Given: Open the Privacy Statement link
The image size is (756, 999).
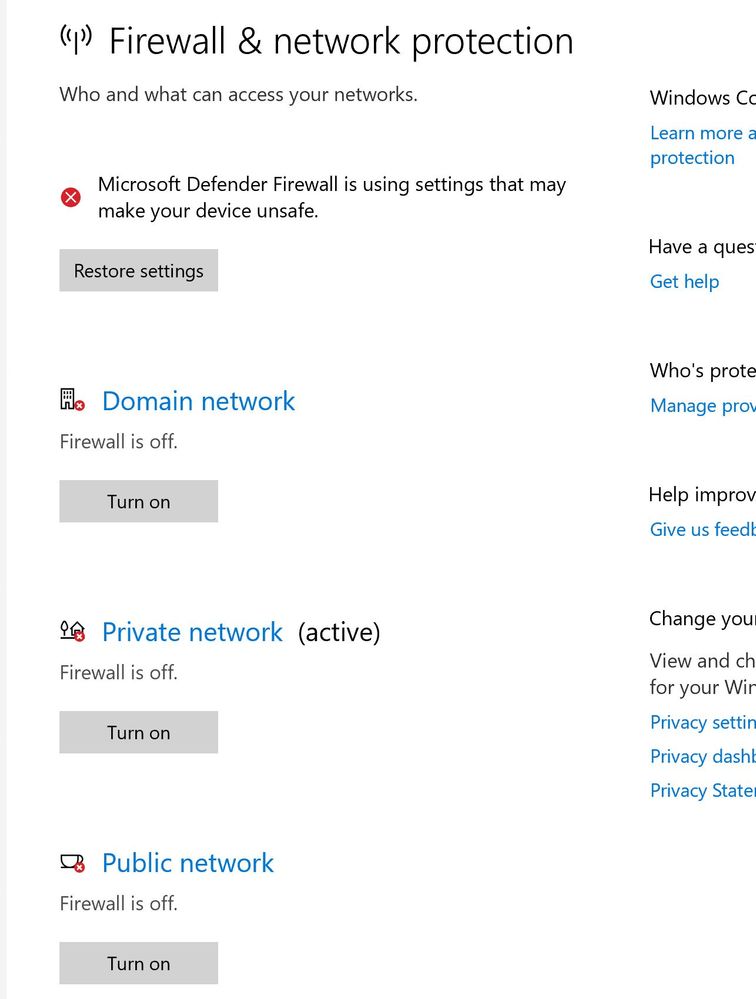Looking at the screenshot, I should pos(703,791).
